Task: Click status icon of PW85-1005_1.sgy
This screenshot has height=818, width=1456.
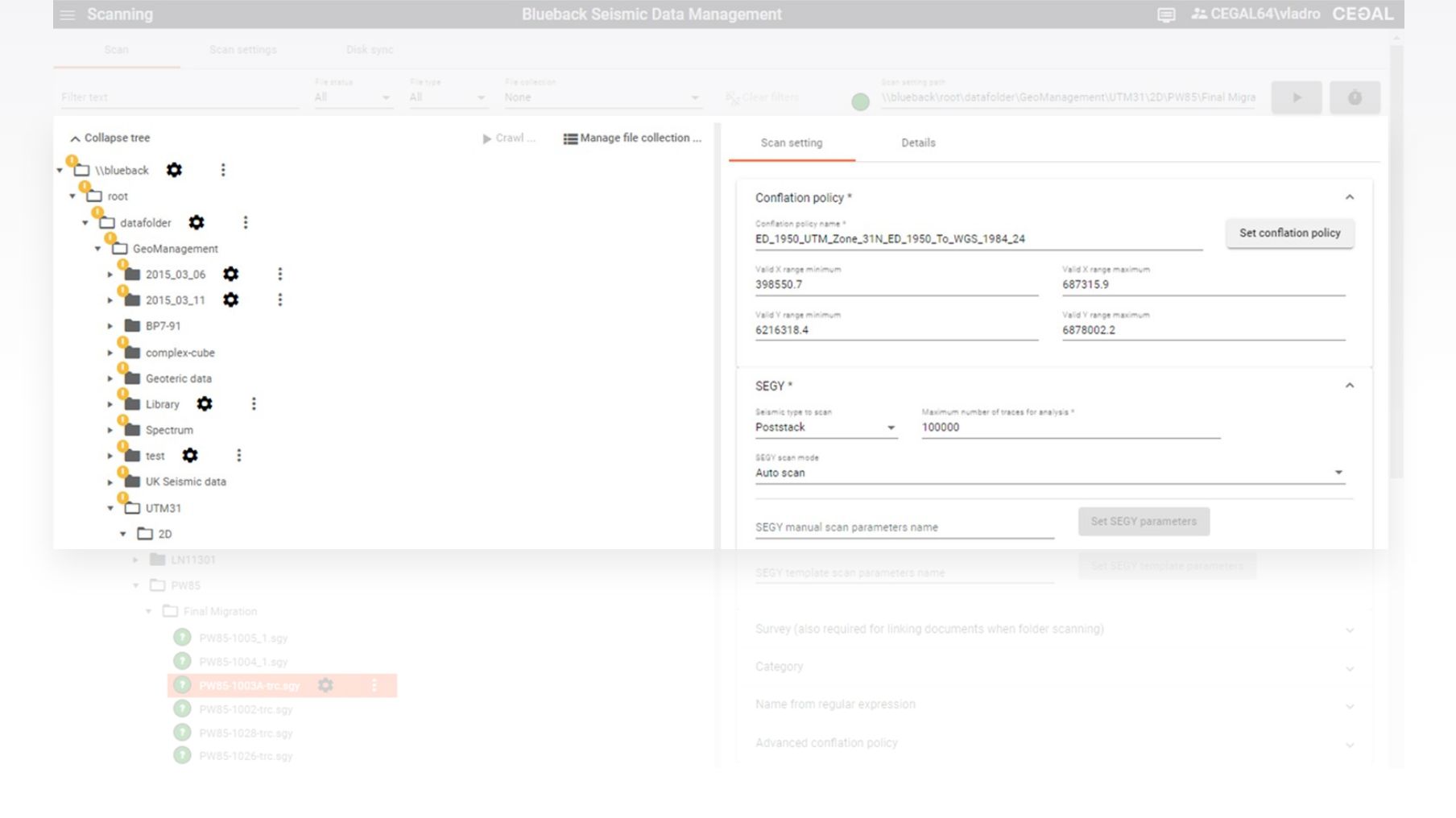Action: tap(183, 637)
